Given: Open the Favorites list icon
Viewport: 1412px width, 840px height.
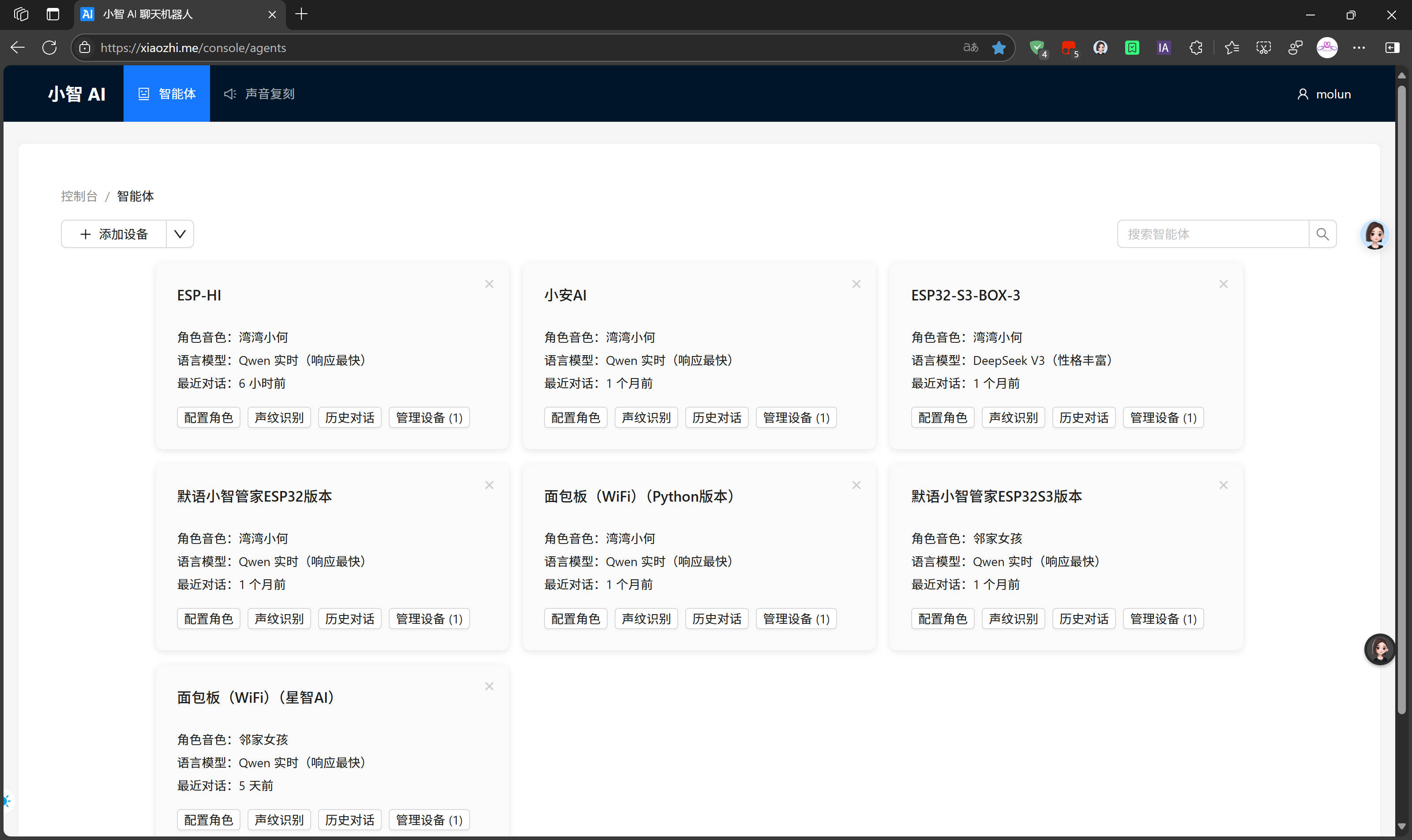Looking at the screenshot, I should tap(1232, 48).
